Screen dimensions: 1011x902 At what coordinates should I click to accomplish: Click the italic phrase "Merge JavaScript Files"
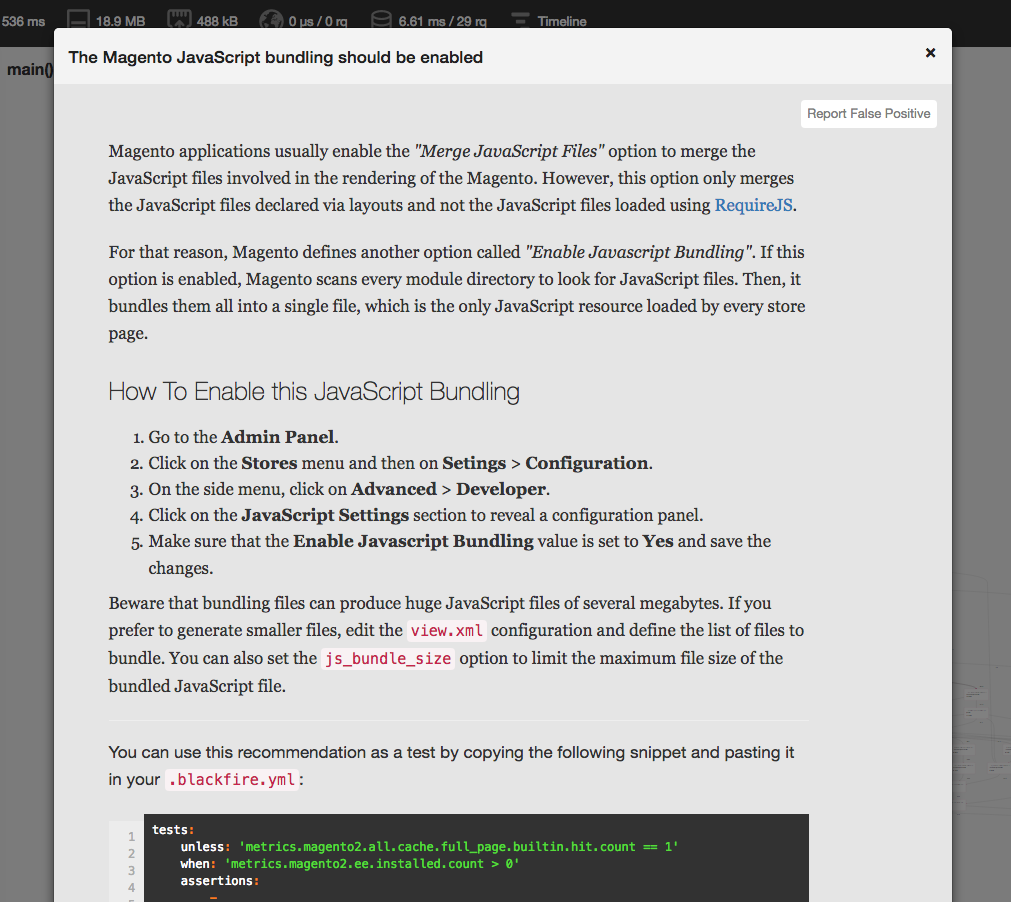509,151
